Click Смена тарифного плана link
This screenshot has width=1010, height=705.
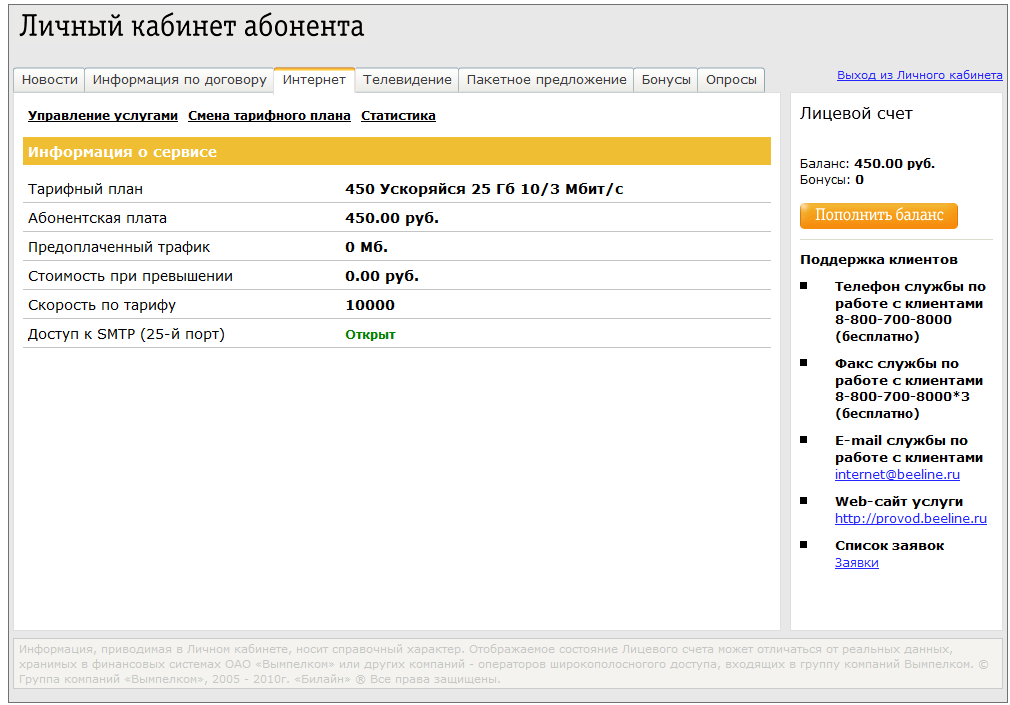coord(269,116)
